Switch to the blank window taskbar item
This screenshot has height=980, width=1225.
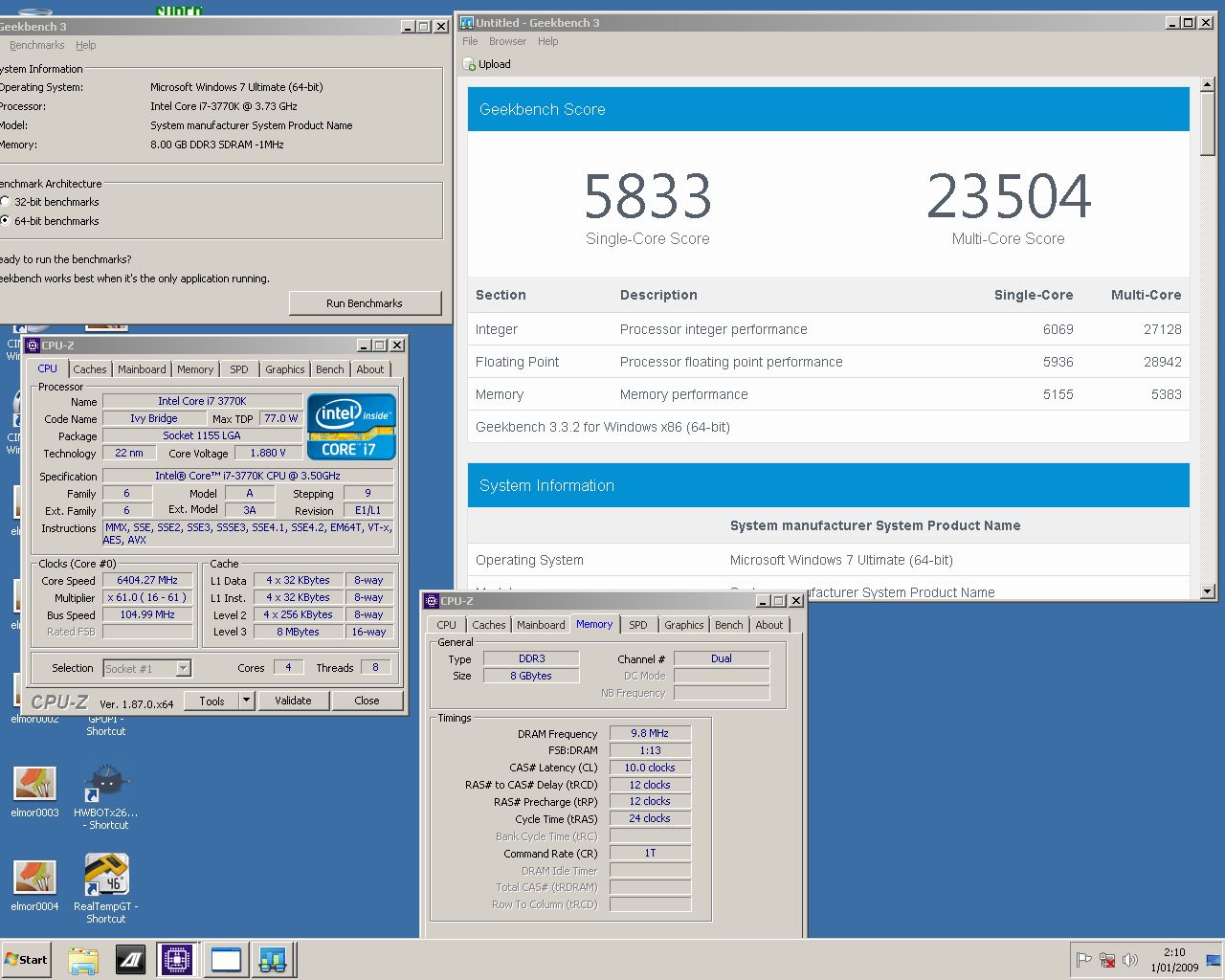click(226, 959)
